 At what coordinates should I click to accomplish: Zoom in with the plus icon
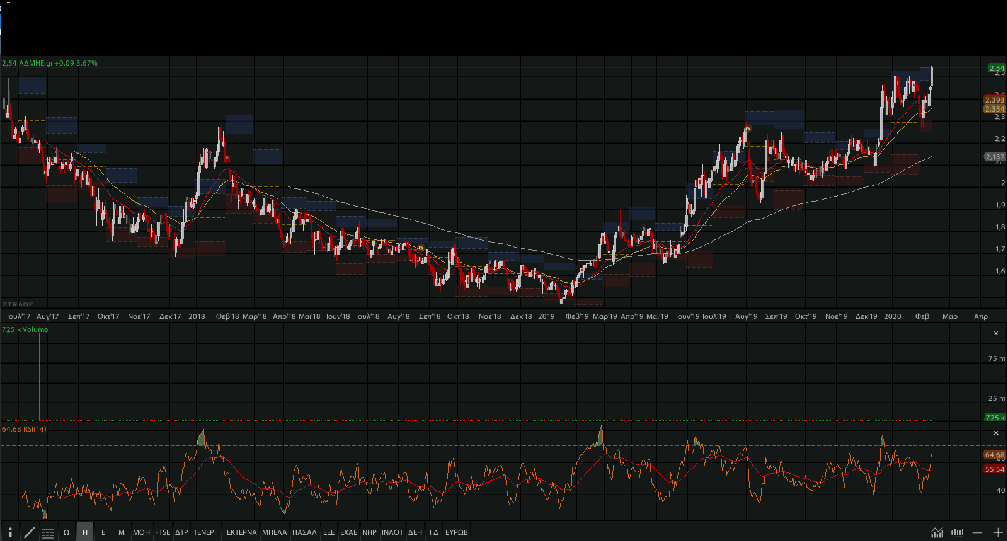click(x=996, y=532)
